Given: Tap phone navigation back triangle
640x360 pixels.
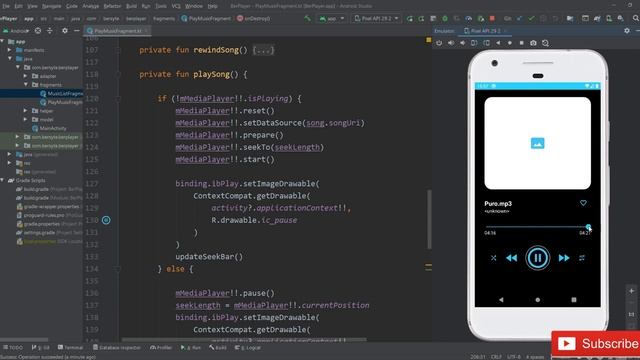Looking at the screenshot, I should 501,300.
